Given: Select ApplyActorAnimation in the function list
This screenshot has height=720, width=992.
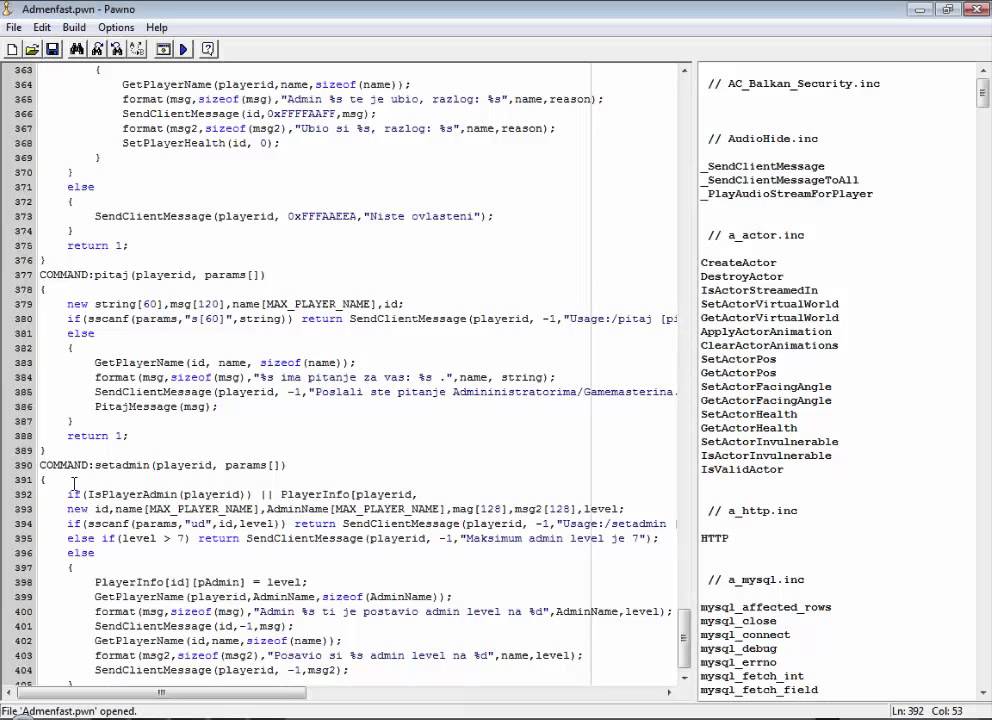Looking at the screenshot, I should pos(766,332).
